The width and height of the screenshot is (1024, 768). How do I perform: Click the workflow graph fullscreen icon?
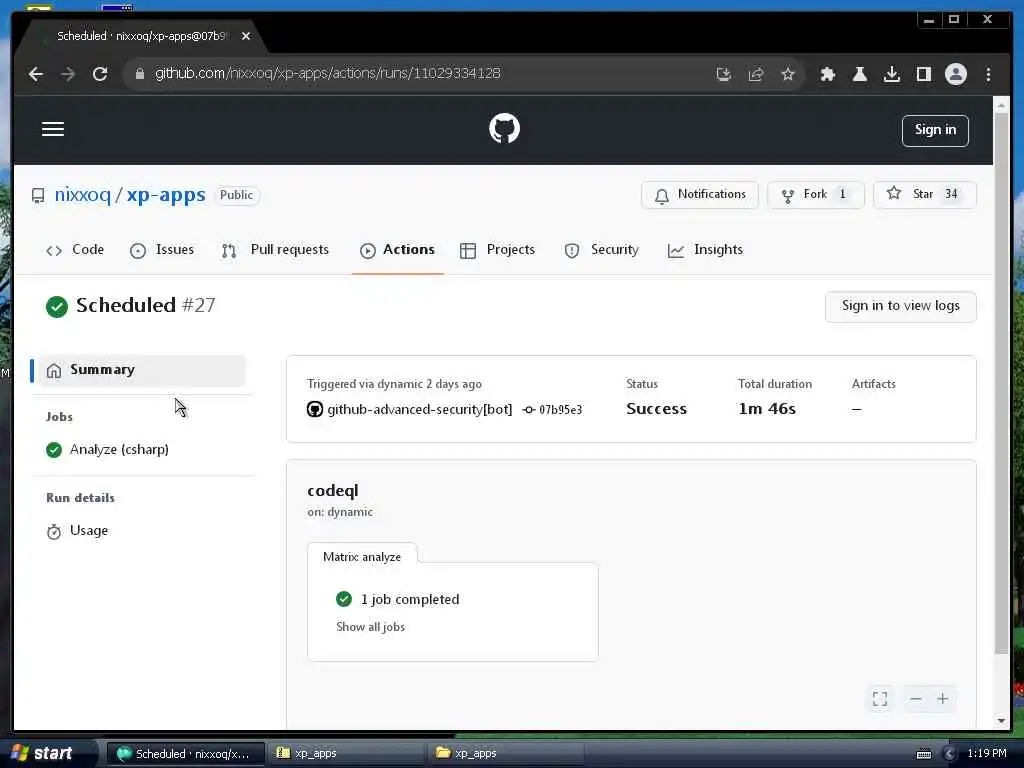tap(880, 699)
